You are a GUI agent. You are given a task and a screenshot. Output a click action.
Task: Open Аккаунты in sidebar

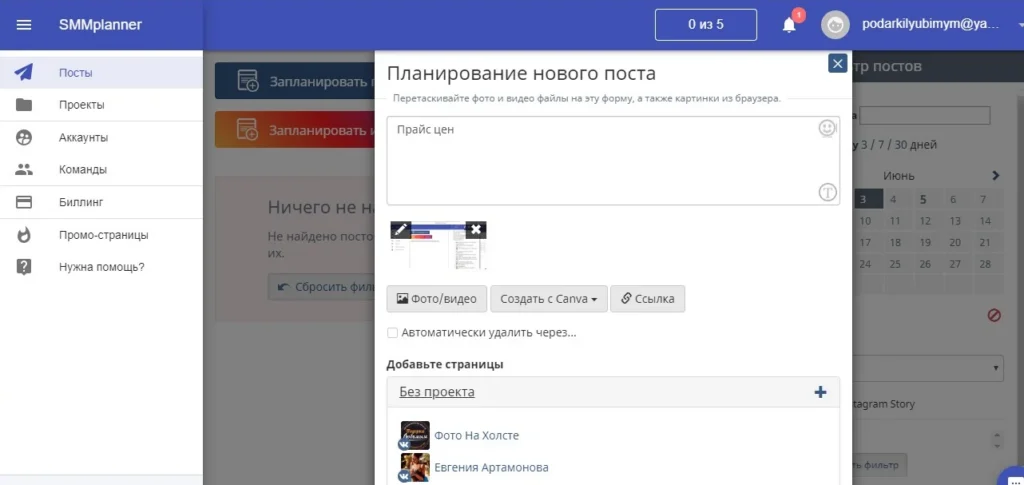point(101,137)
